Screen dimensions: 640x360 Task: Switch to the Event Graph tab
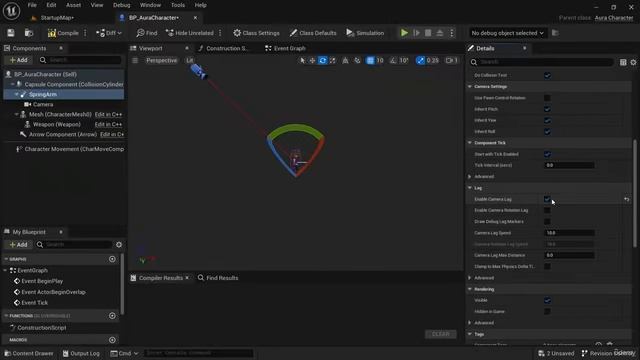285,48
